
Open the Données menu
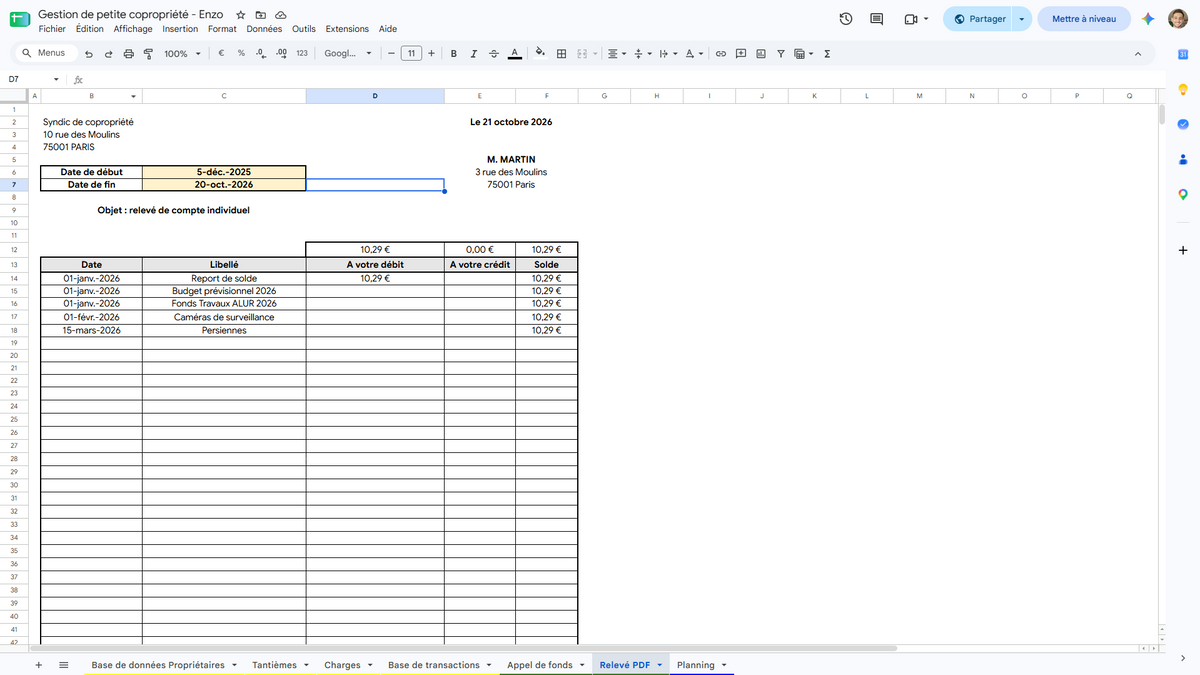(264, 29)
